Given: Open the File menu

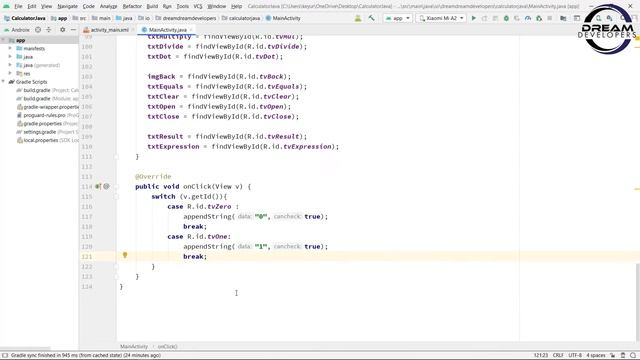Looking at the screenshot, I should tap(18, 7).
